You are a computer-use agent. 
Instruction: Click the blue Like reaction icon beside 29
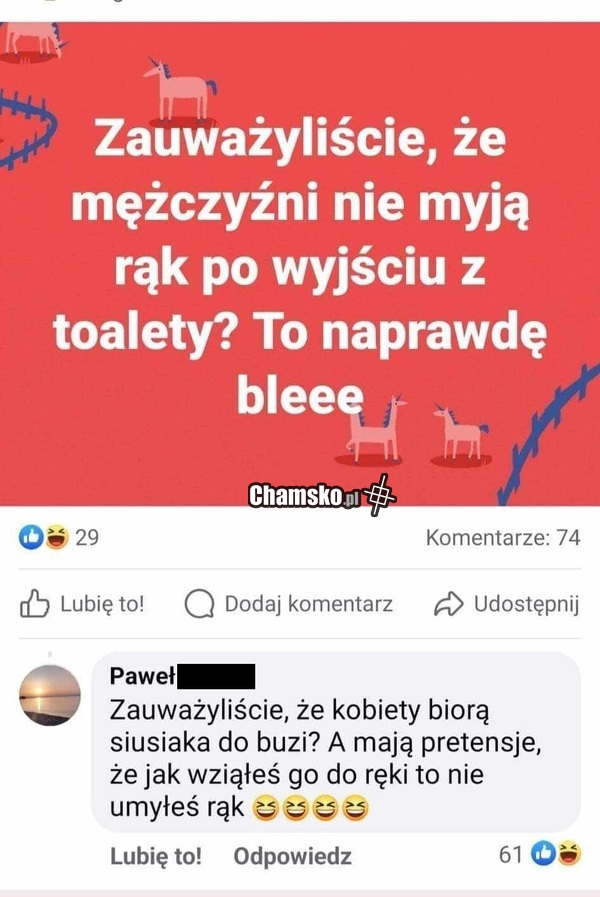[x=31, y=538]
